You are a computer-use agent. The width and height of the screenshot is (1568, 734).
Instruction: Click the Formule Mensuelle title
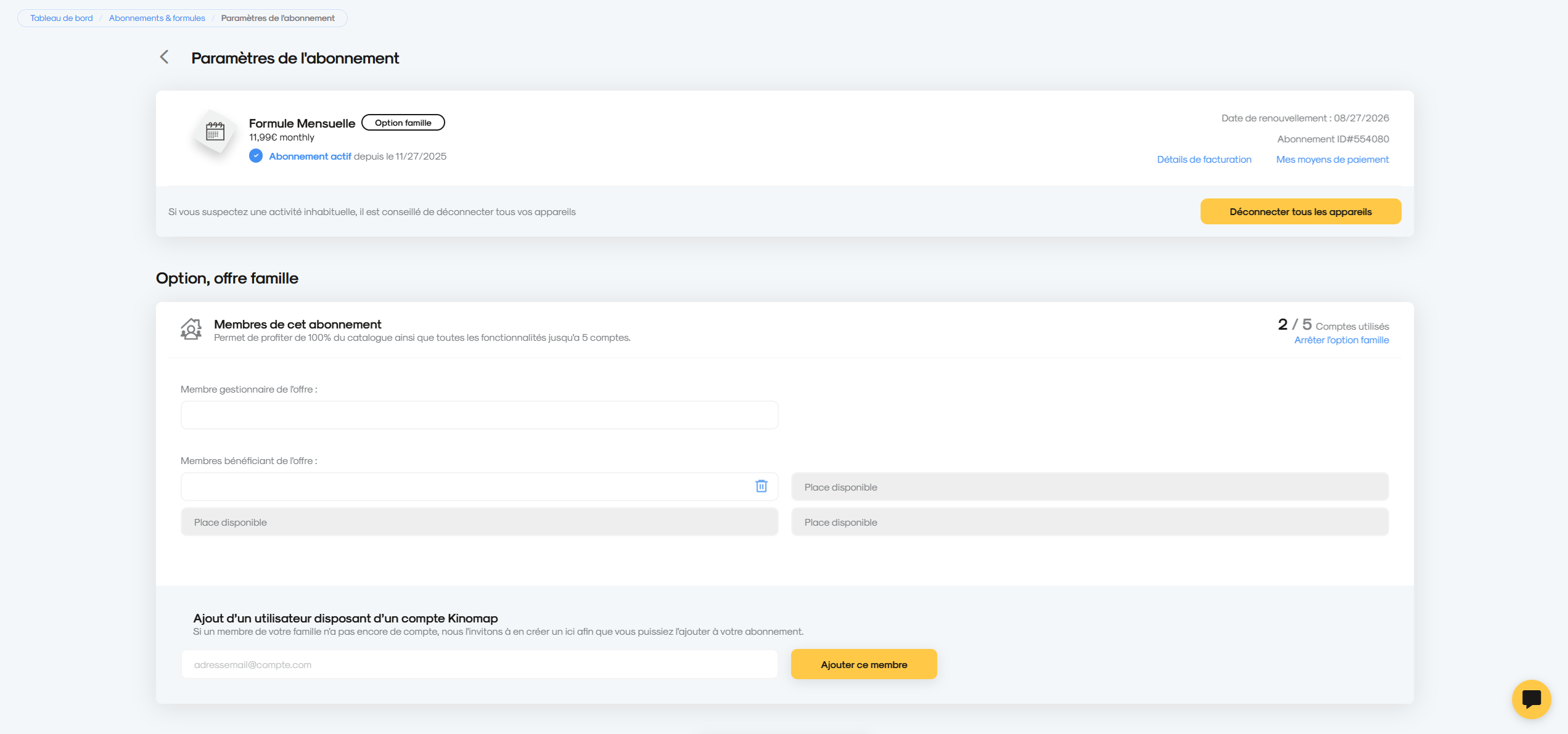pos(302,123)
